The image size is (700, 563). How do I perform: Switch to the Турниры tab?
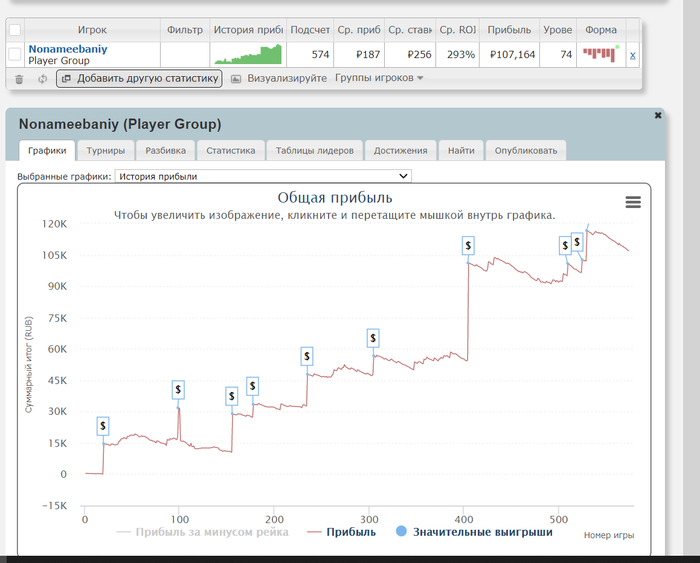(x=105, y=151)
